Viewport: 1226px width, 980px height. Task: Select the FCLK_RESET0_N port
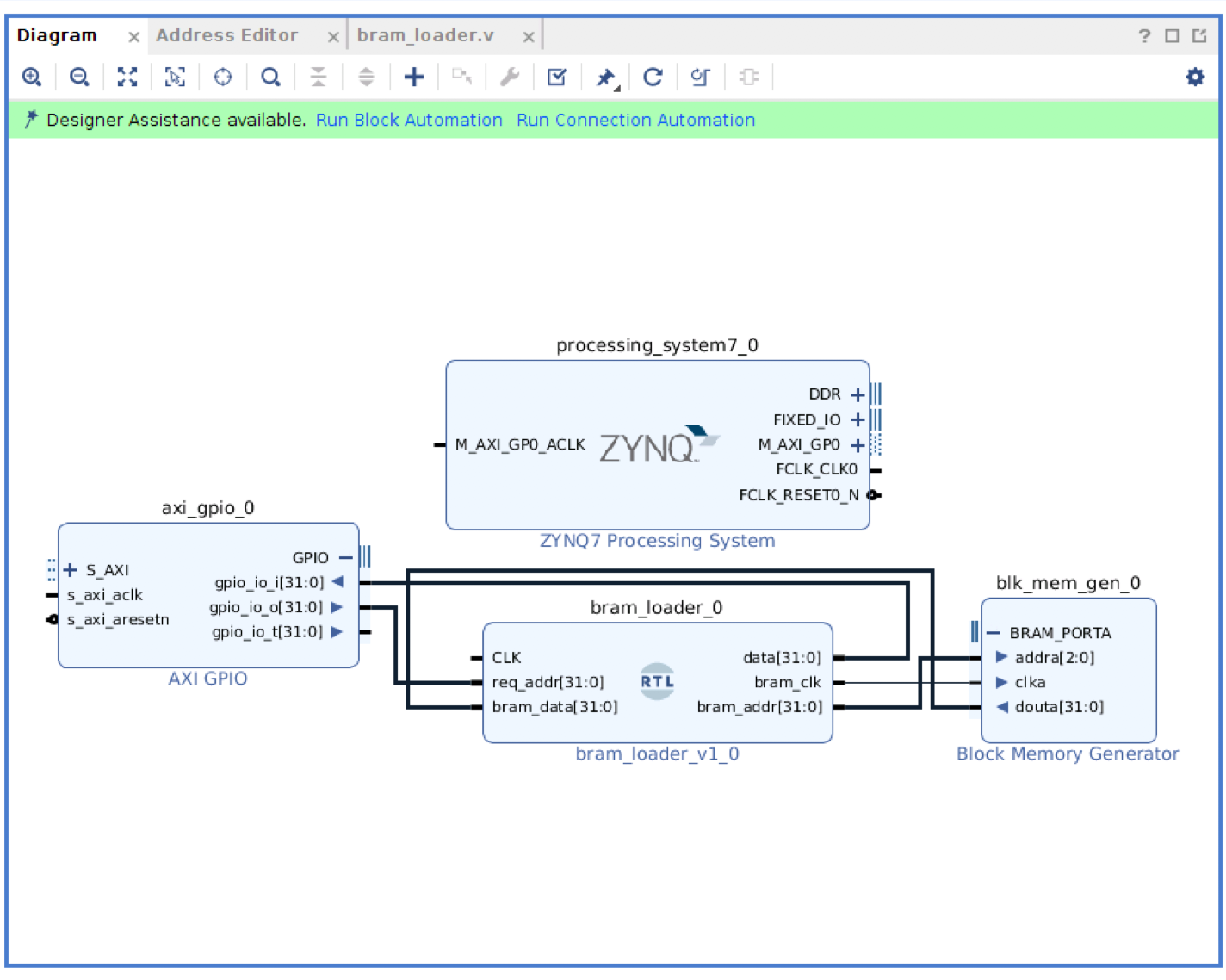(x=799, y=495)
